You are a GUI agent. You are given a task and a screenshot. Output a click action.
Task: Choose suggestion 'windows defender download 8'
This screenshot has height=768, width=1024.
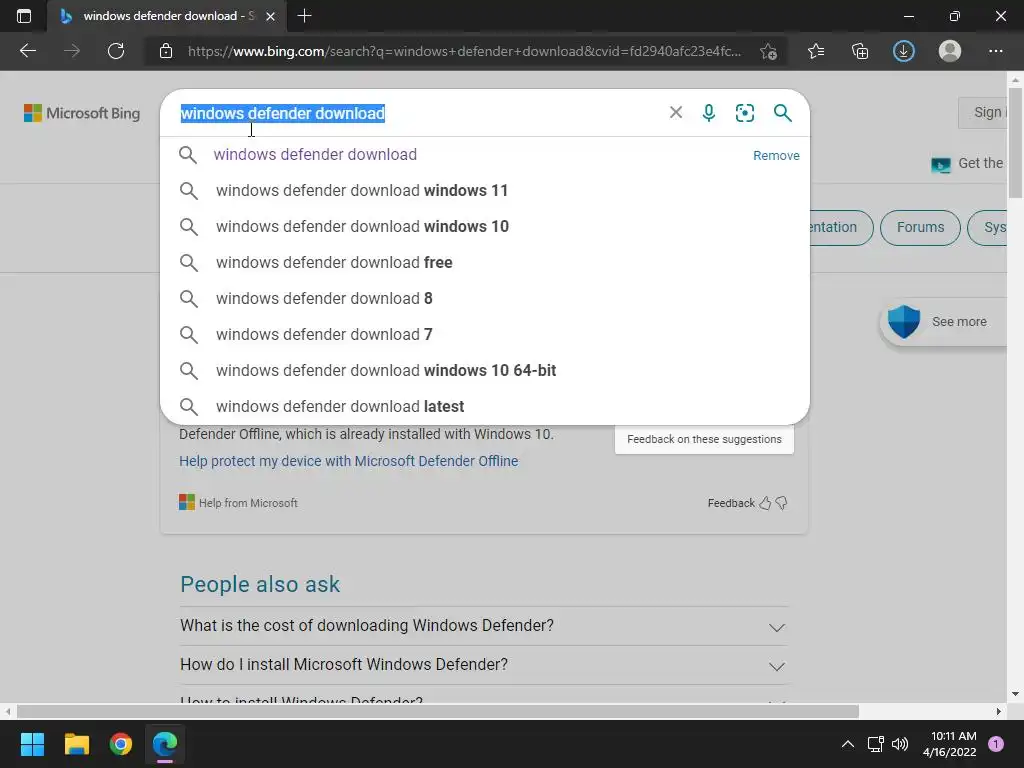485,298
